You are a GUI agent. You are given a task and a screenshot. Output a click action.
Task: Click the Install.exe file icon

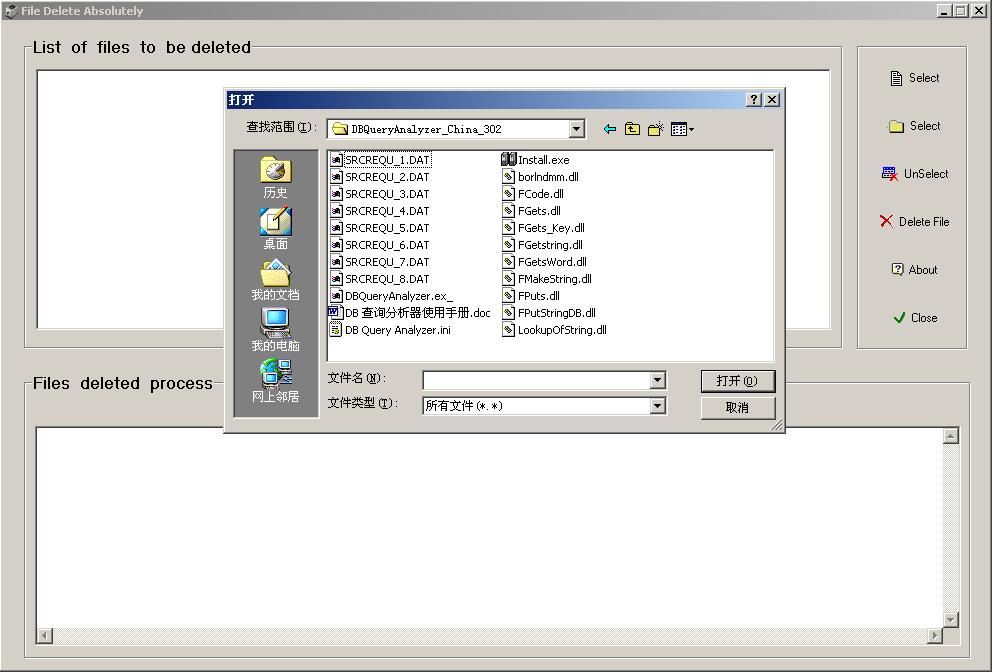click(x=509, y=159)
